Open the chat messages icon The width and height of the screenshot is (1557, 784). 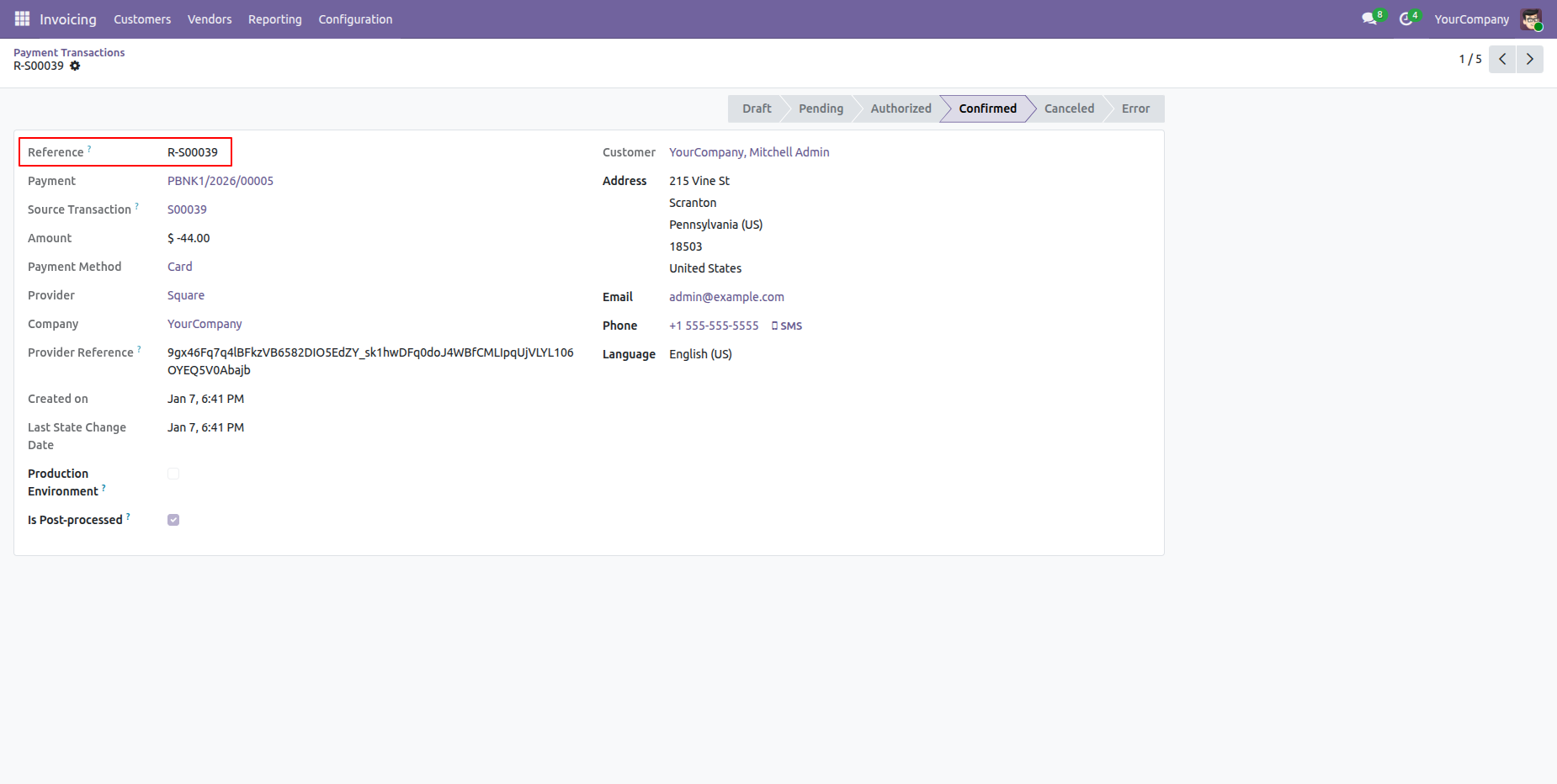1369,19
